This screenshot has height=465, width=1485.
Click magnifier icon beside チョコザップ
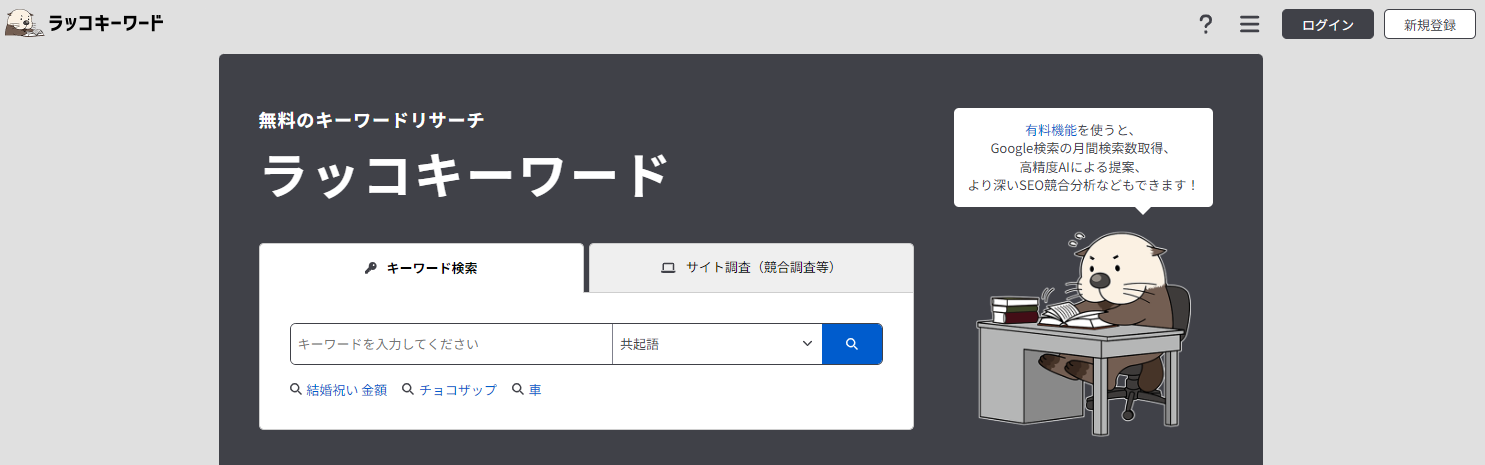click(x=408, y=389)
